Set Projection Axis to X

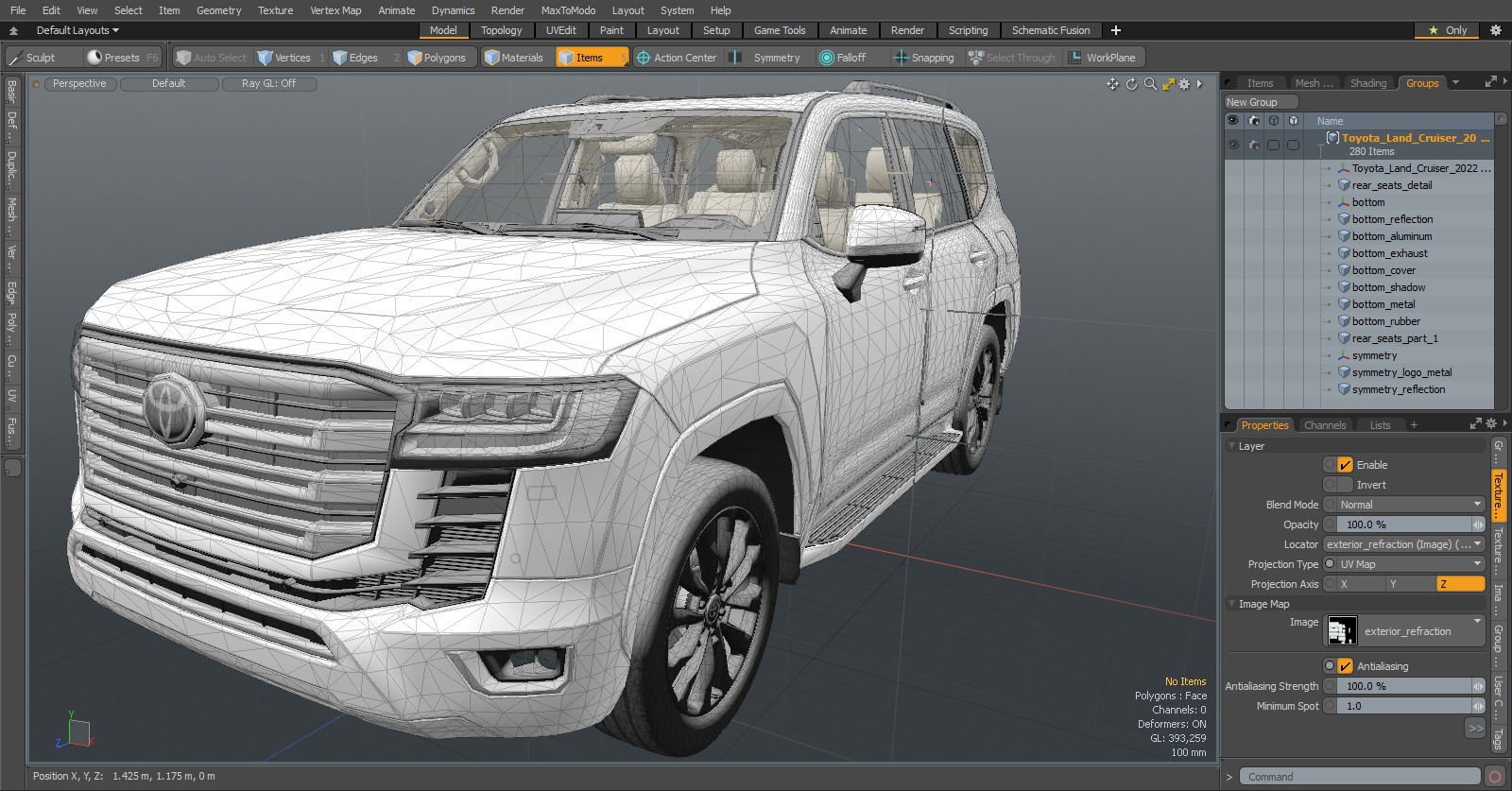(x=1361, y=584)
